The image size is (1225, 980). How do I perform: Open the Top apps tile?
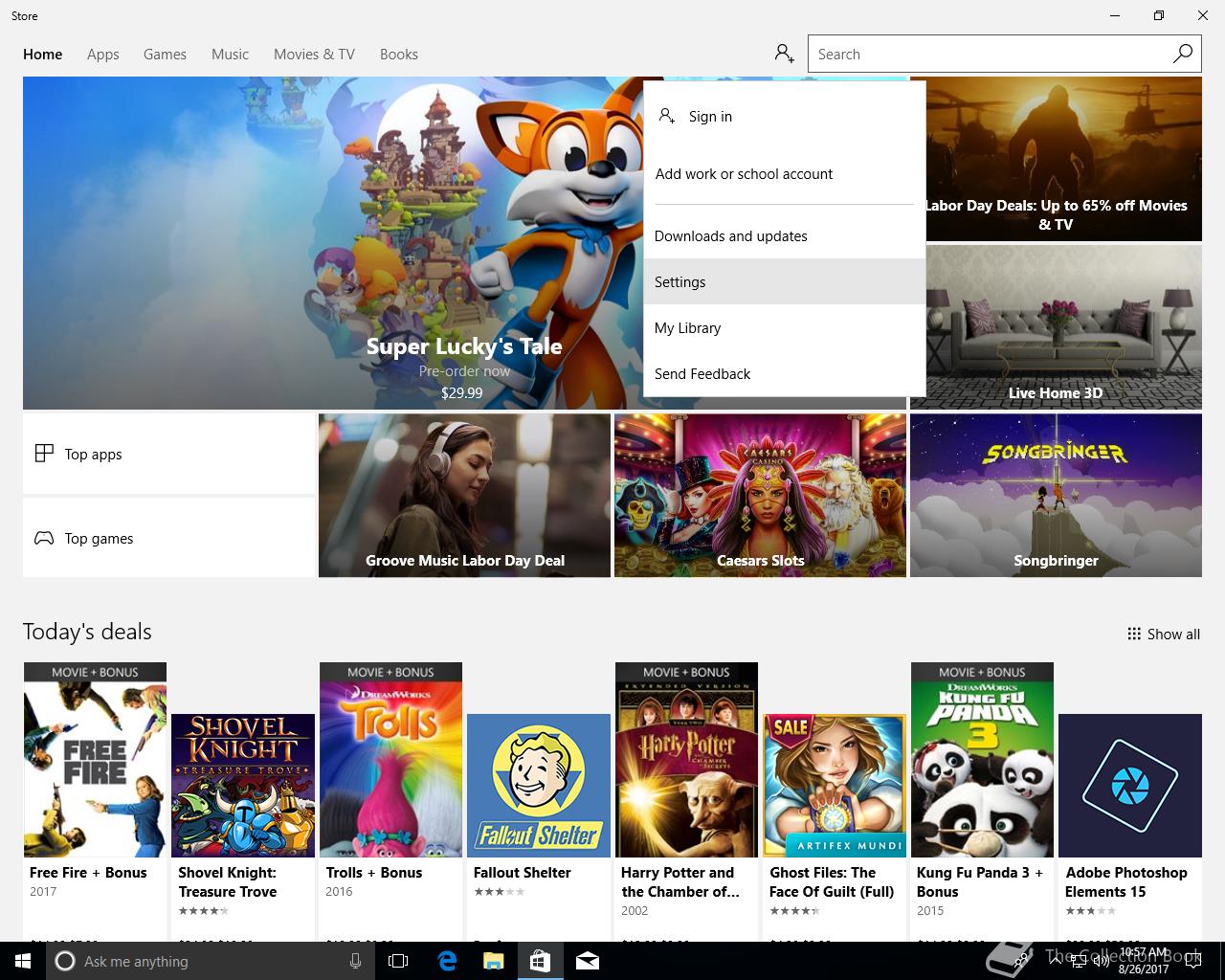[168, 454]
